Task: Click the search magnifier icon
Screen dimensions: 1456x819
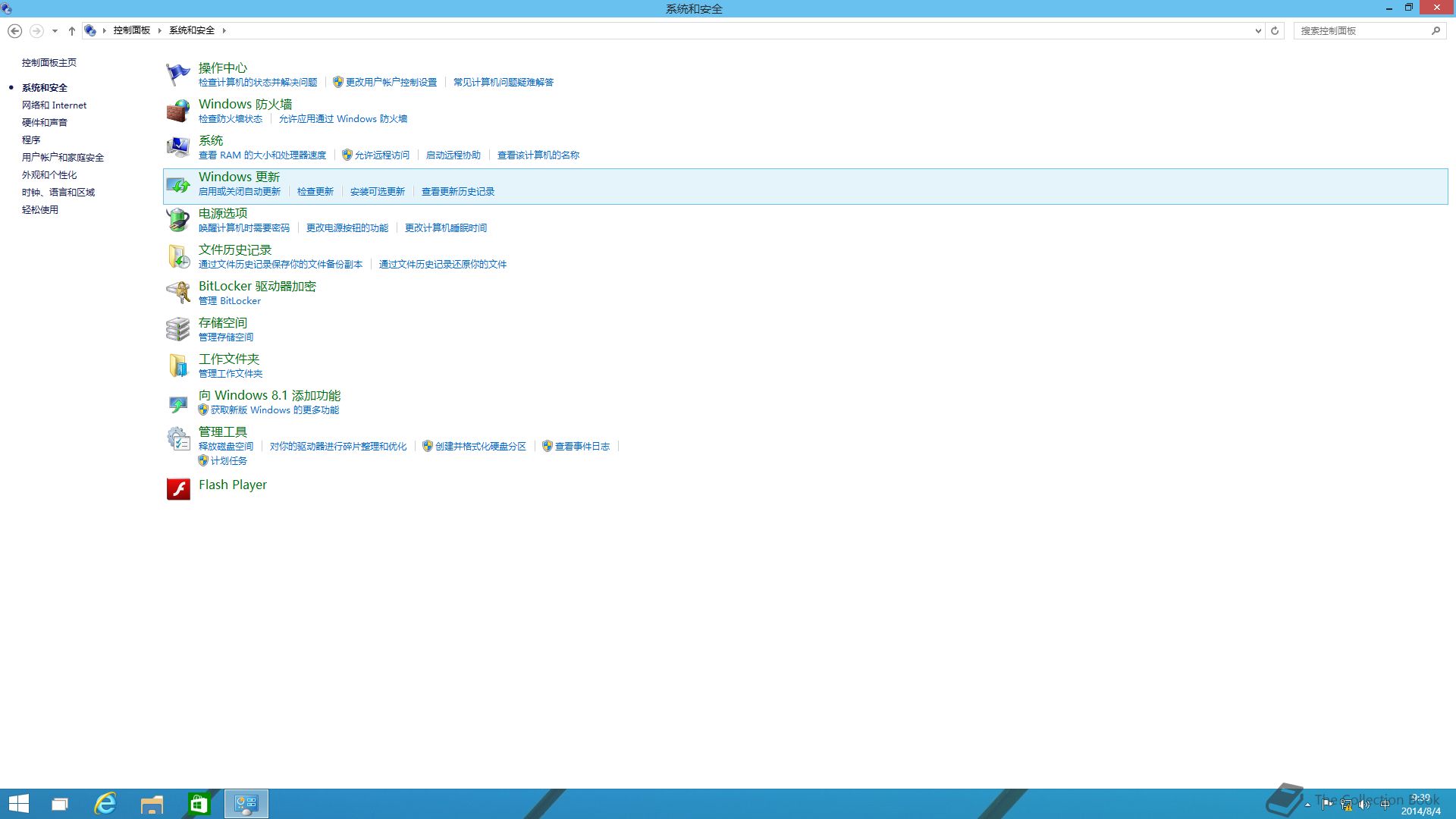Action: 1436,30
